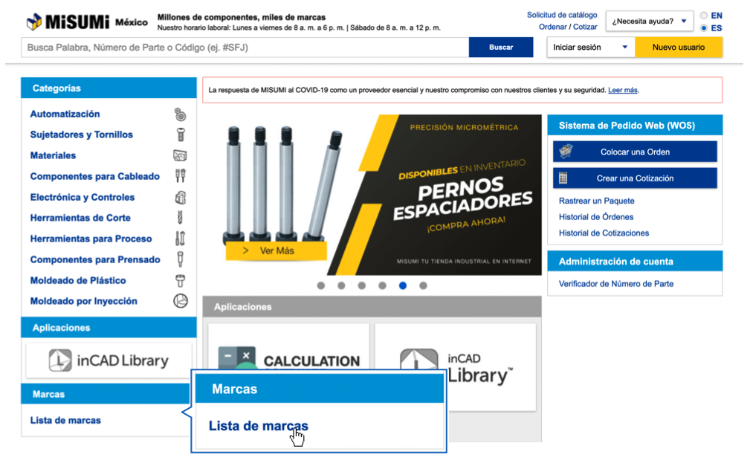
Task: Click the Herramientas para Proceso icon
Action: click(180, 238)
